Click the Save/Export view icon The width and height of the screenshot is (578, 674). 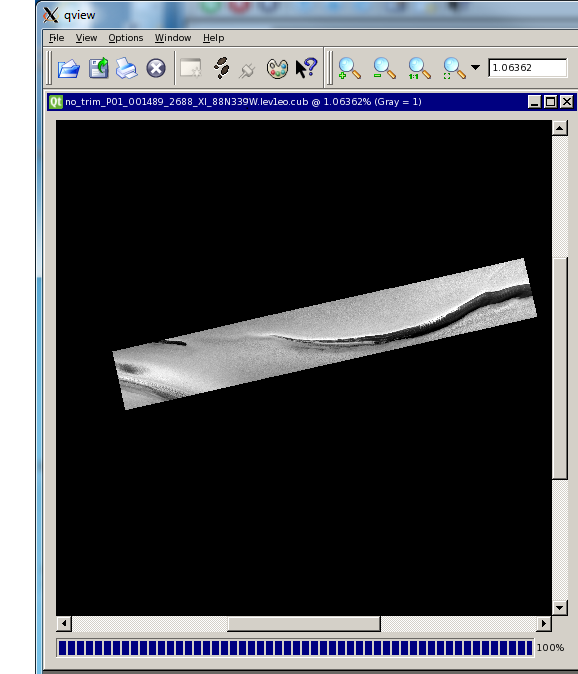(x=99, y=68)
